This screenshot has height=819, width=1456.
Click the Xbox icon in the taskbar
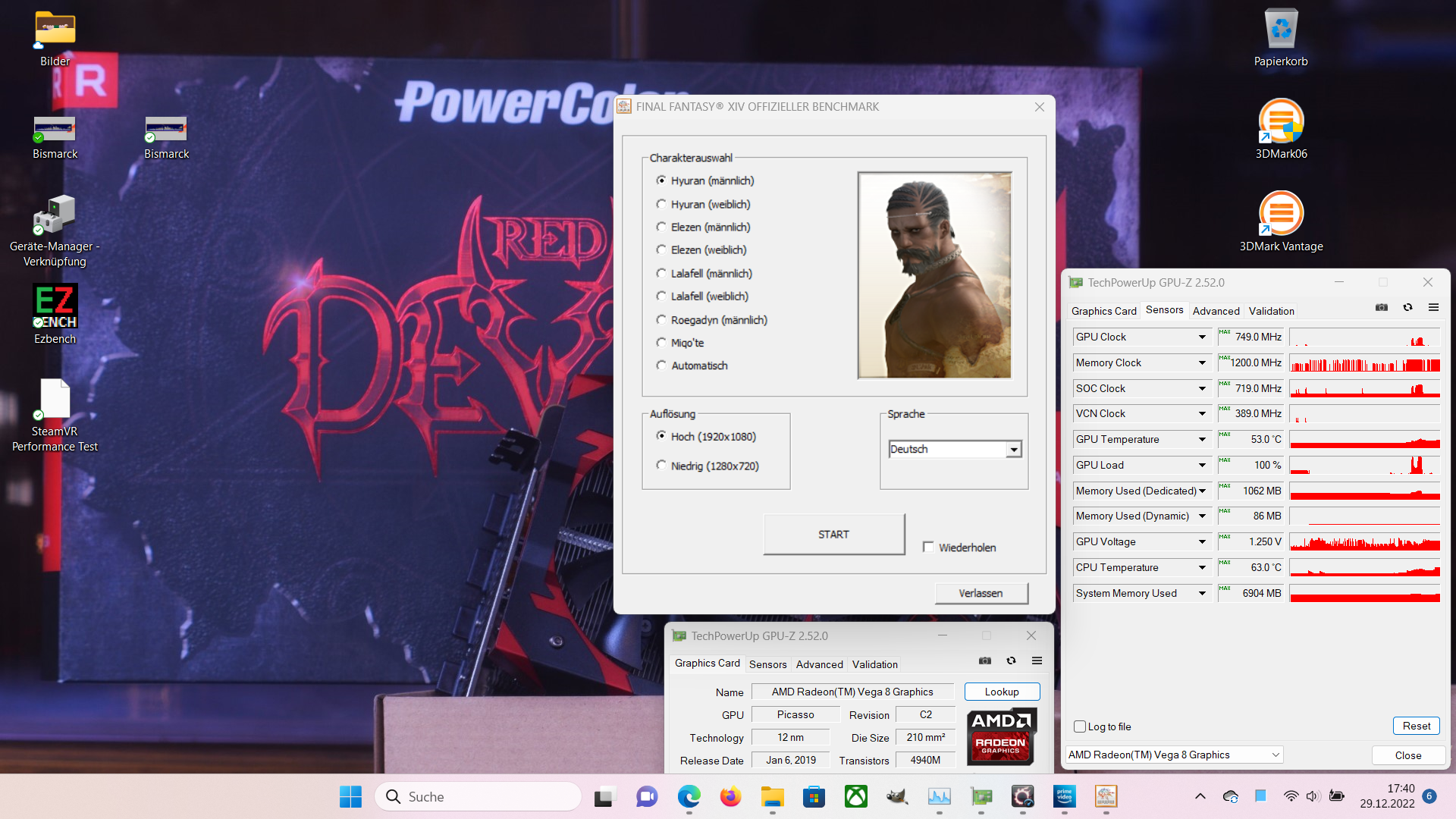pyautogui.click(x=856, y=796)
